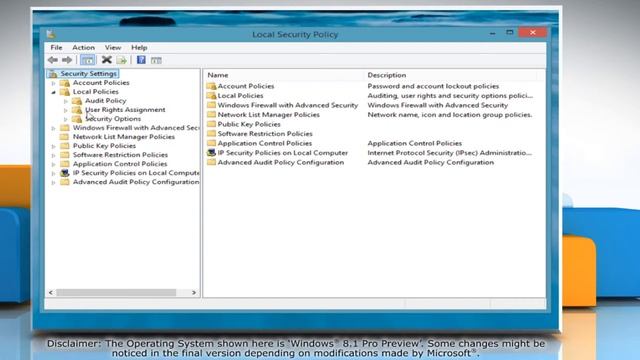The width and height of the screenshot is (640, 360).
Task: Select 'Local Policies' name in the list
Action: pos(240,96)
